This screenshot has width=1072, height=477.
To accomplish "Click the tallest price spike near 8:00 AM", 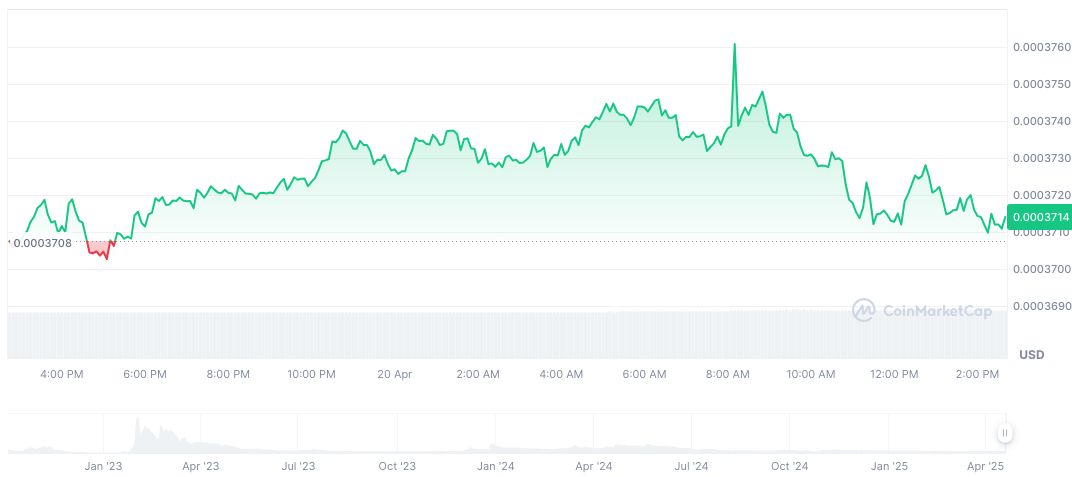I will coord(735,46).
